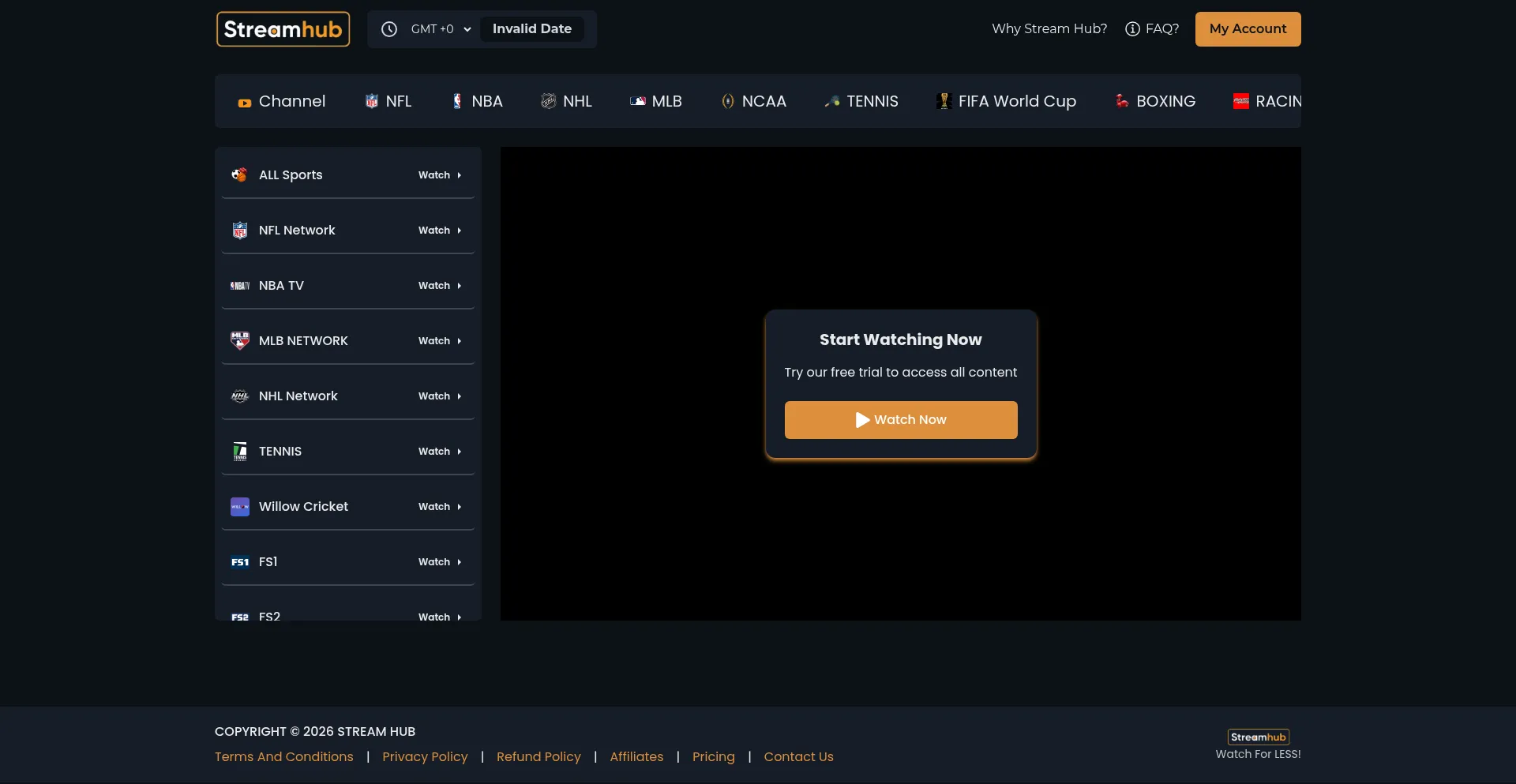
Task: Click the NBA TV channel name
Action: (x=281, y=285)
